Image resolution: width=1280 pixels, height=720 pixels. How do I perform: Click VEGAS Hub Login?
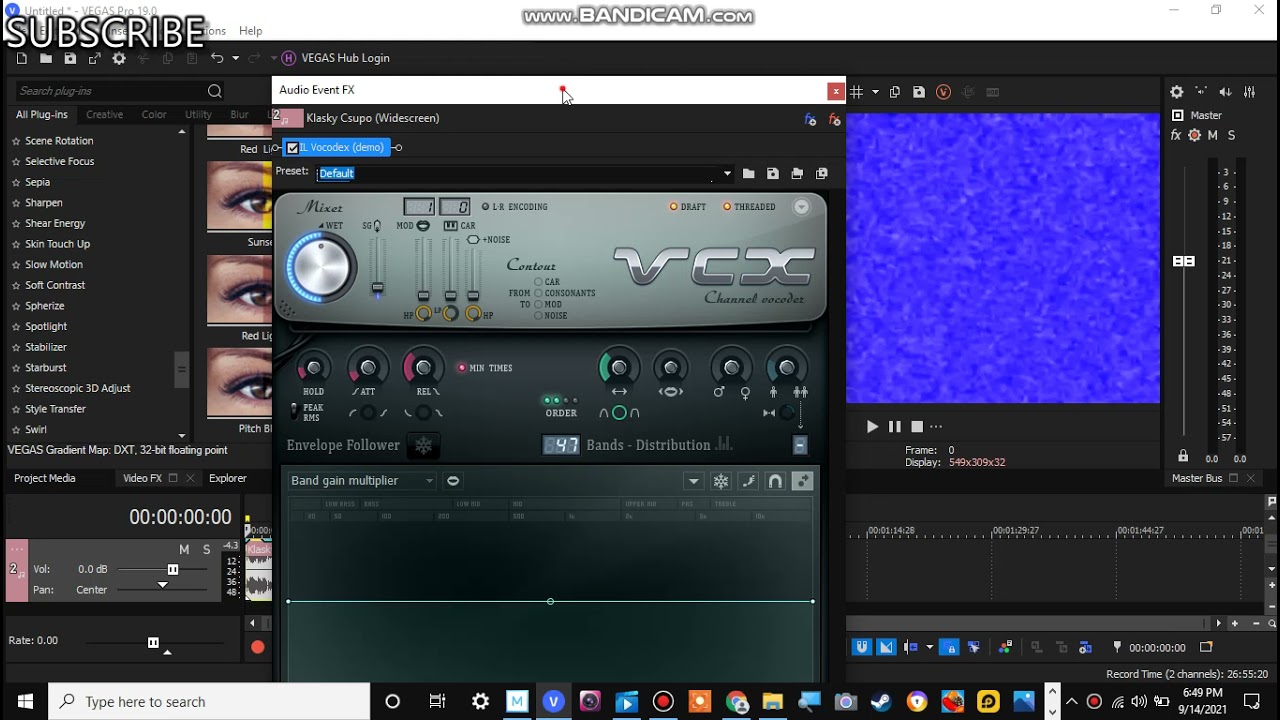345,58
